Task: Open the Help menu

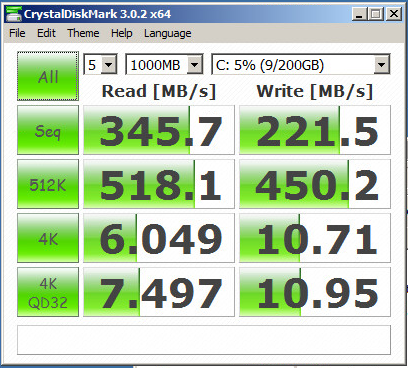Action: click(122, 33)
